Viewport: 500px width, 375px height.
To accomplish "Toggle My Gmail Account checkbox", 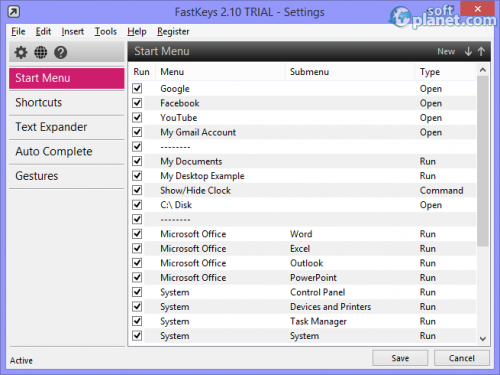I will pos(137,132).
